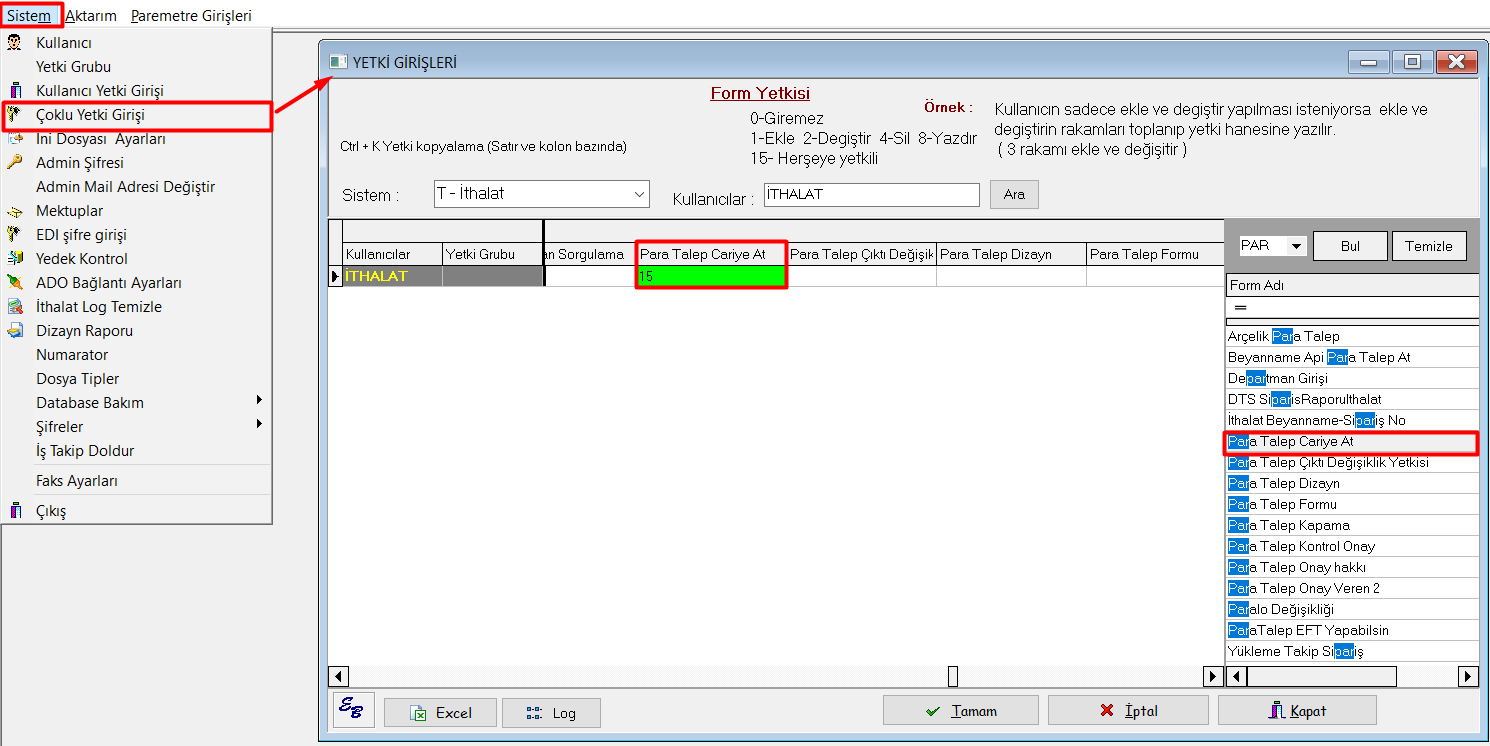Image resolution: width=1490 pixels, height=746 pixels.
Task: Click the grid's horizontal scrollbar right arrow
Action: (1213, 677)
